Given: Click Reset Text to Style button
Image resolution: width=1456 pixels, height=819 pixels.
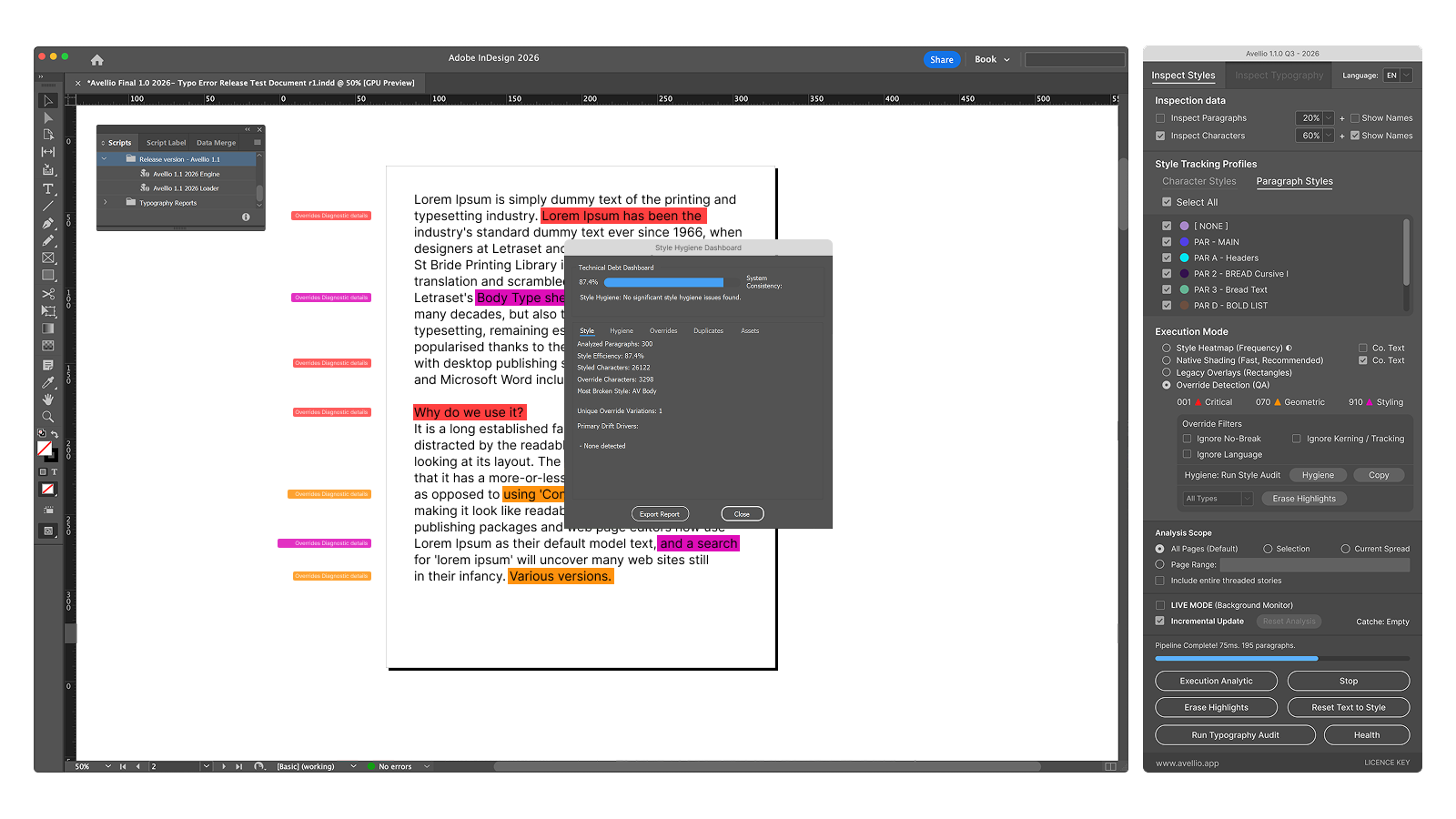Looking at the screenshot, I should point(1348,707).
